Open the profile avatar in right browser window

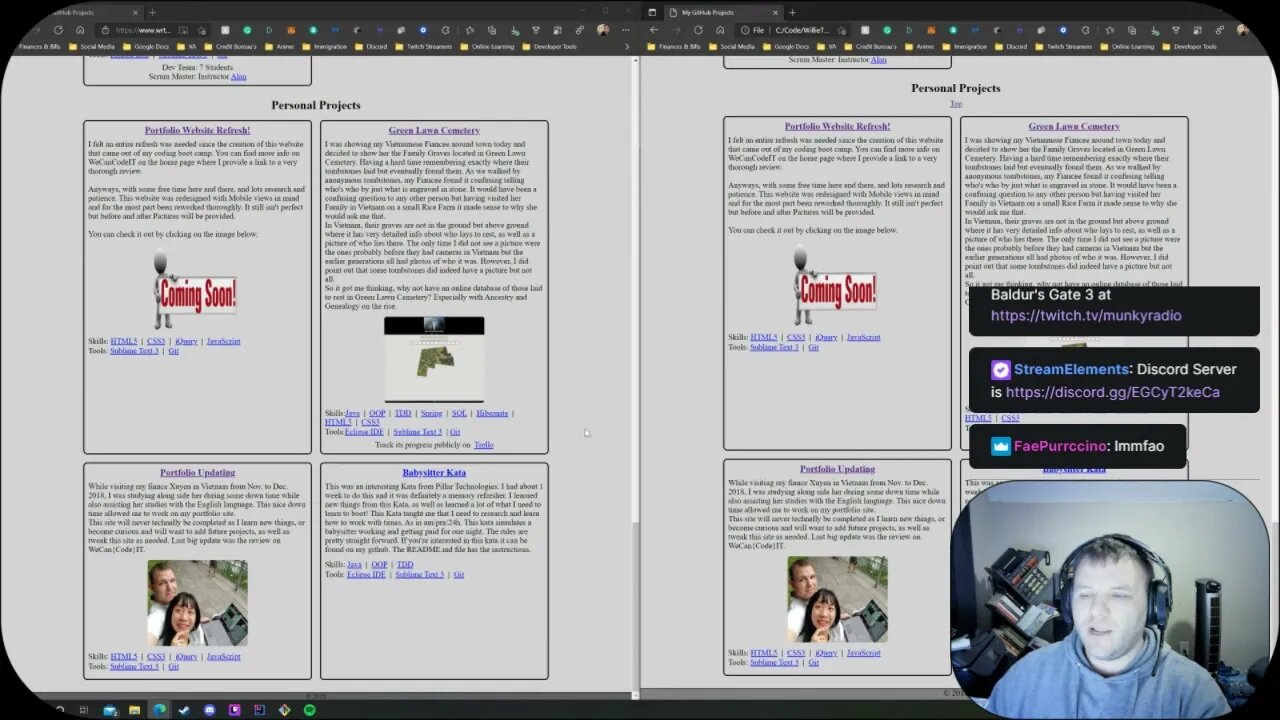click(1241, 30)
